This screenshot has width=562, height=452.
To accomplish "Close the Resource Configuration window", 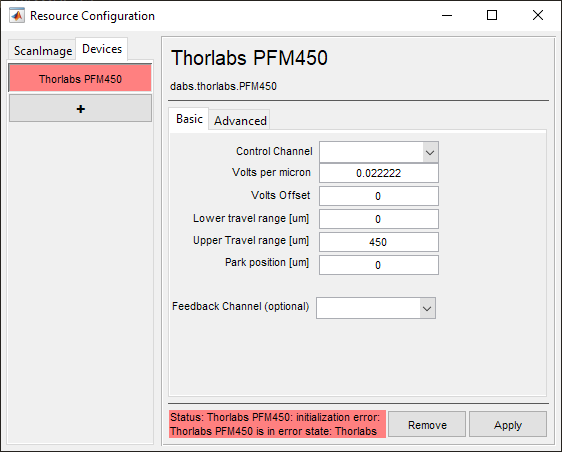I will click(x=538, y=15).
